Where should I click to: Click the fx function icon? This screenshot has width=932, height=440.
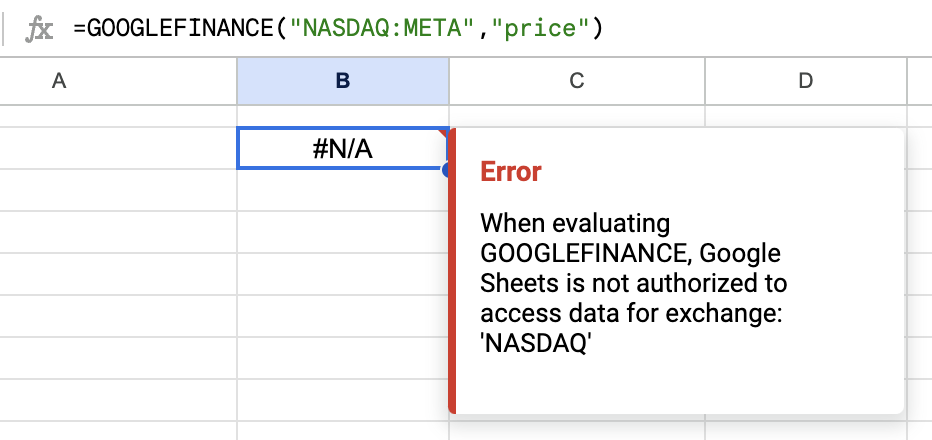coord(39,29)
